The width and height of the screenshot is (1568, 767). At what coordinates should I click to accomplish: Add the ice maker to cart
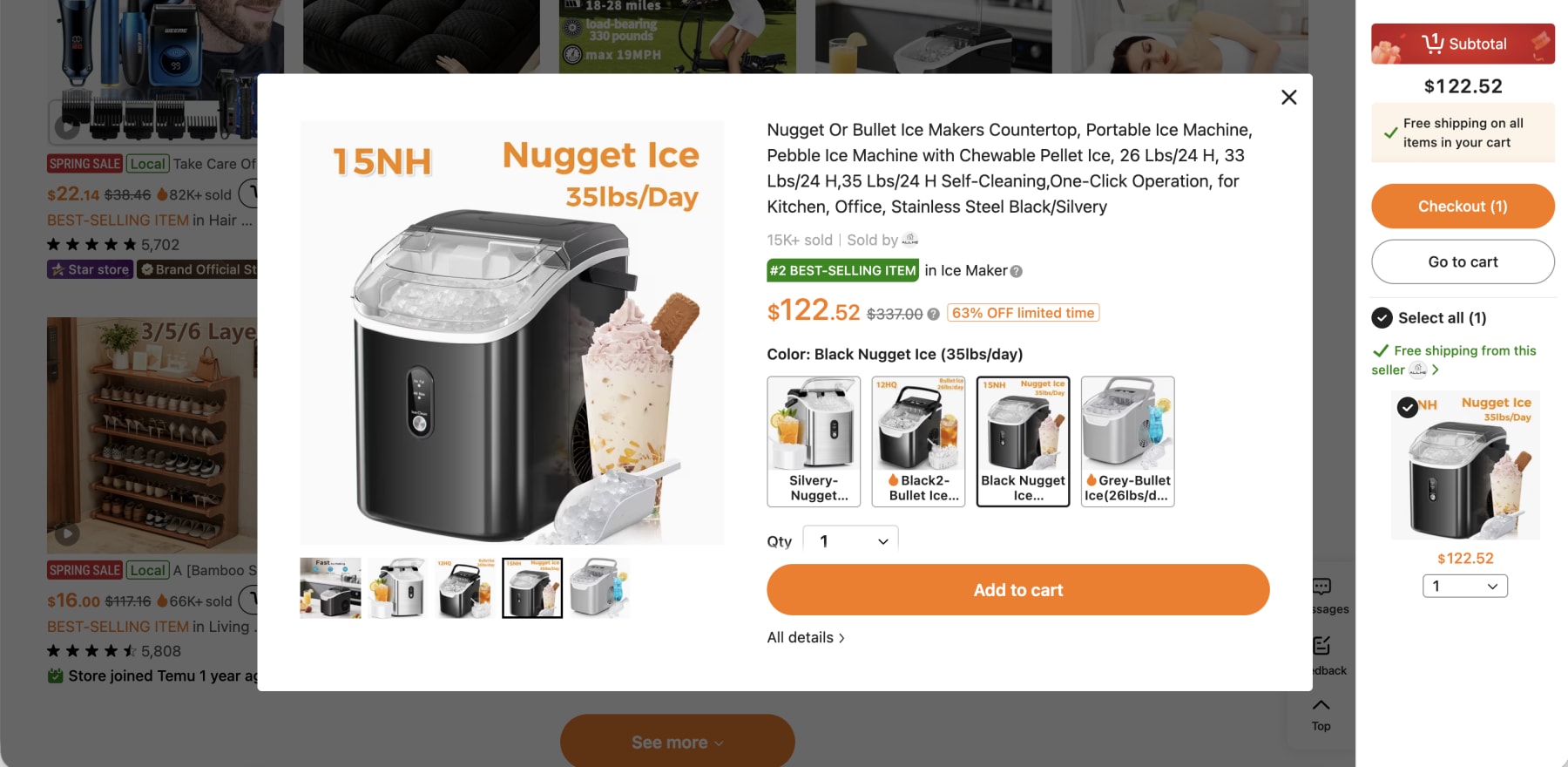coord(1018,590)
